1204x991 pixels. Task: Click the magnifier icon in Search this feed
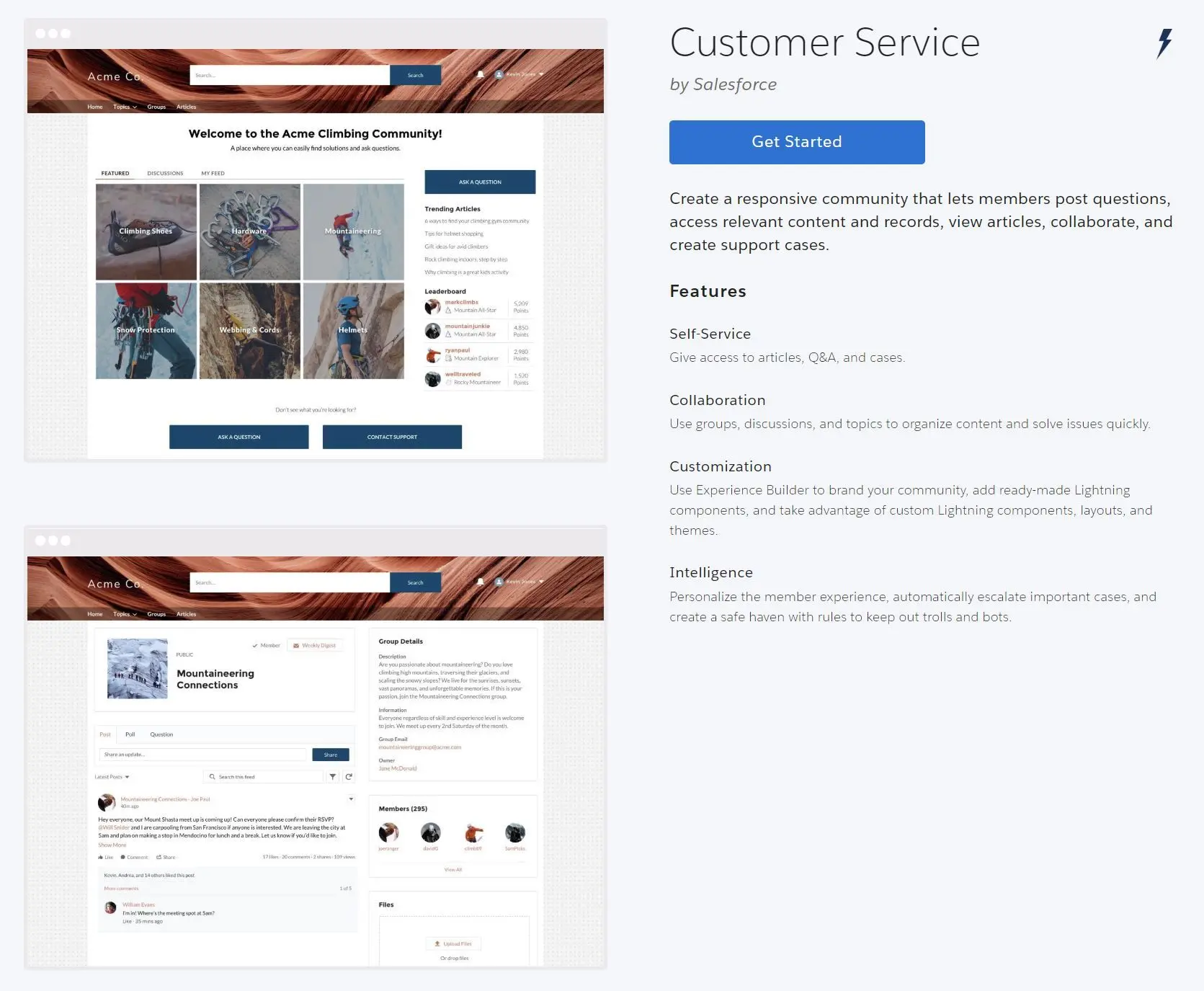(212, 777)
